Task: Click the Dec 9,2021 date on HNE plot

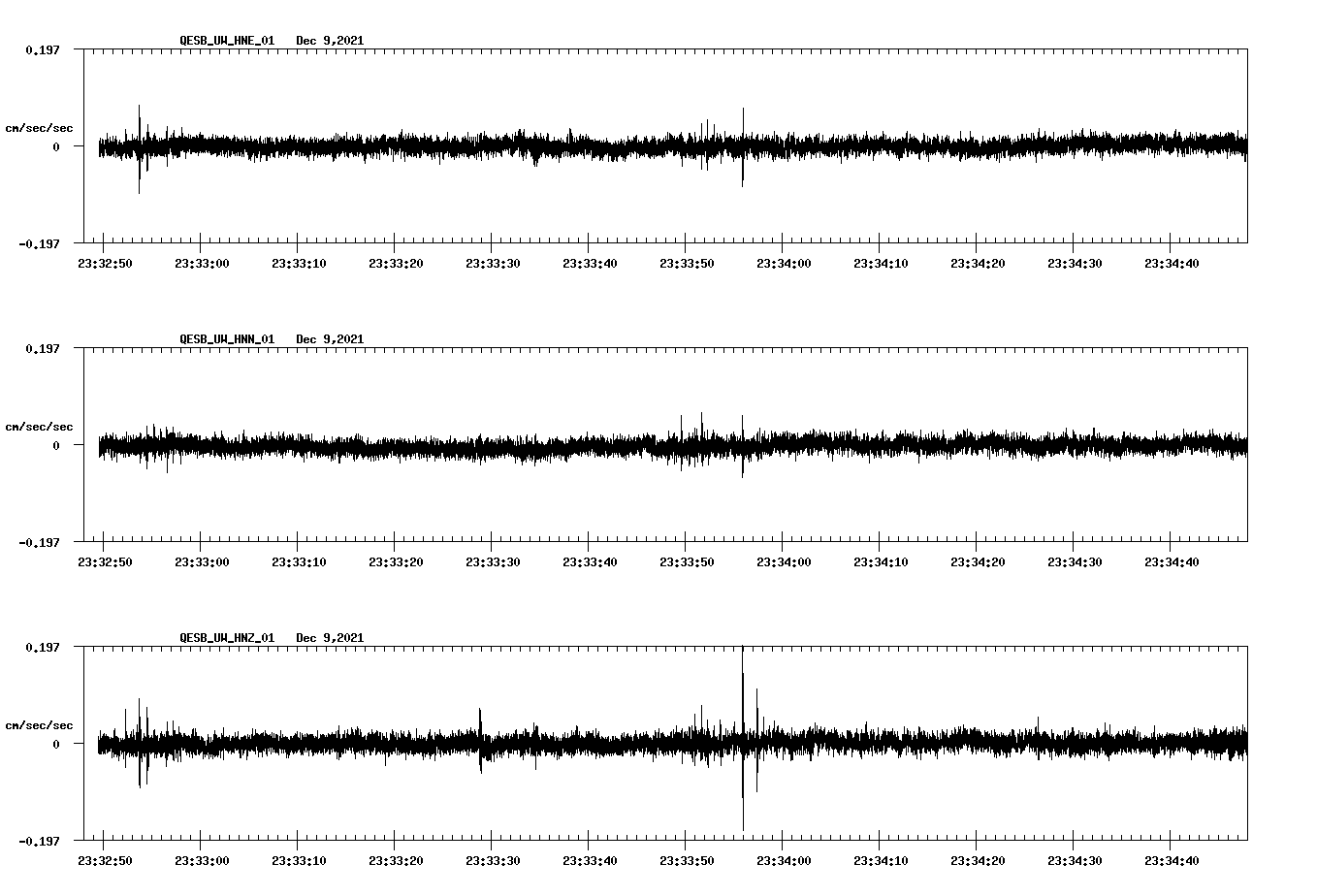Action: point(330,41)
